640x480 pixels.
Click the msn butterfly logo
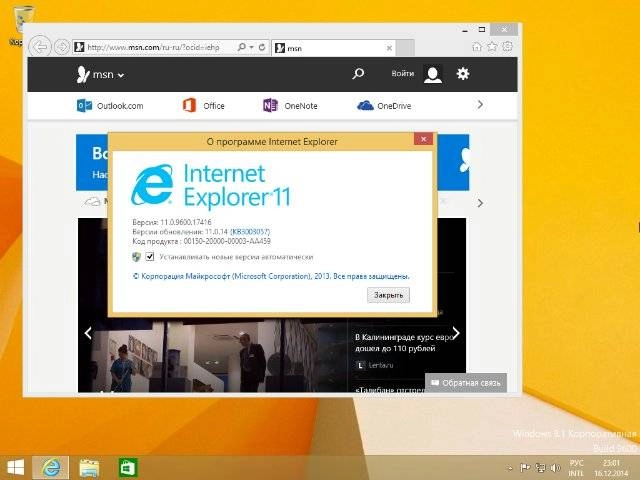point(83,74)
